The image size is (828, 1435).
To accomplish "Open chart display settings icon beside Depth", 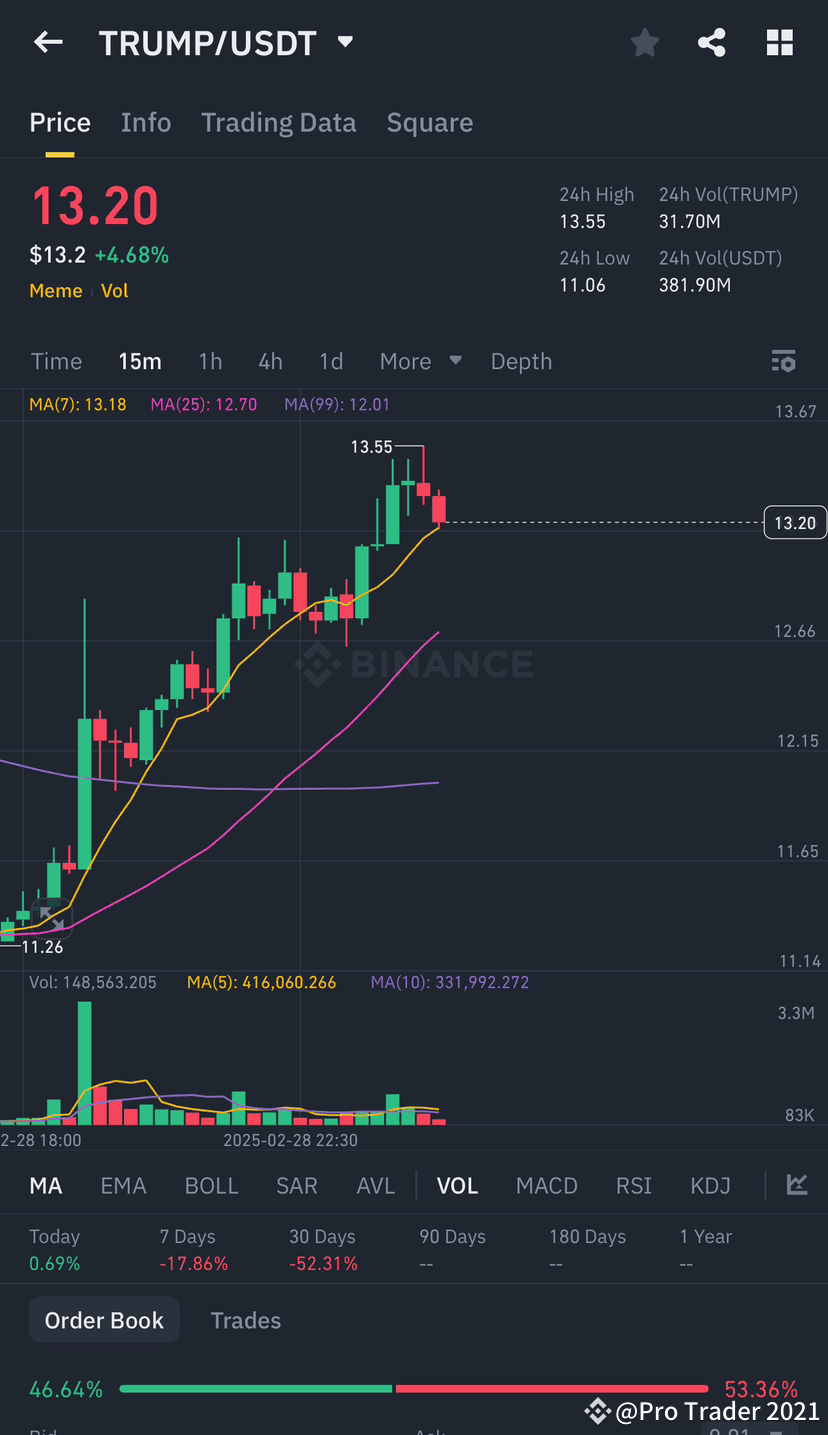I will pos(784,361).
